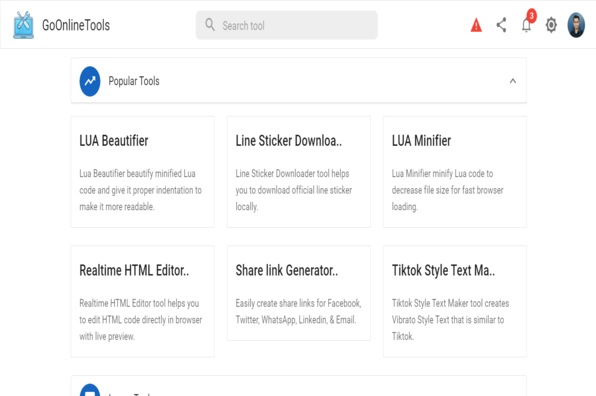Focus the Search tool input field
Screen dimensions: 596x396
click(287, 25)
